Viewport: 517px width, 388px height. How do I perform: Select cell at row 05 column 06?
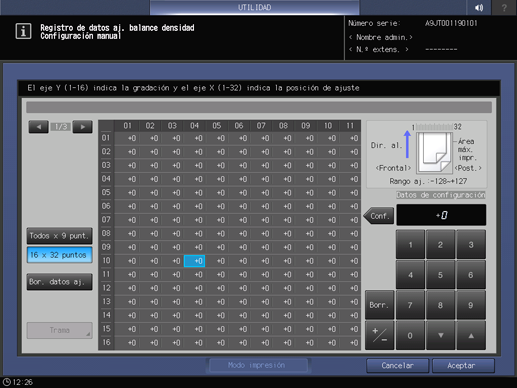point(239,193)
